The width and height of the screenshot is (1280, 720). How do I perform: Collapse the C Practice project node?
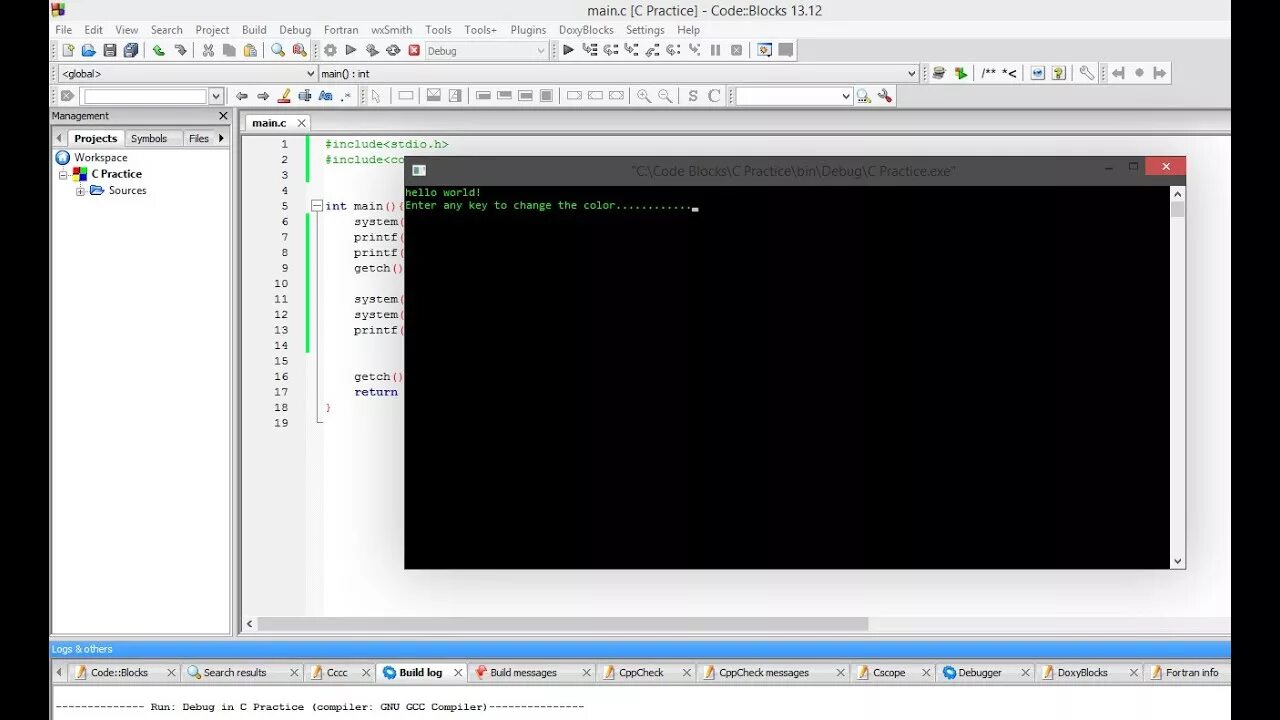(62, 174)
